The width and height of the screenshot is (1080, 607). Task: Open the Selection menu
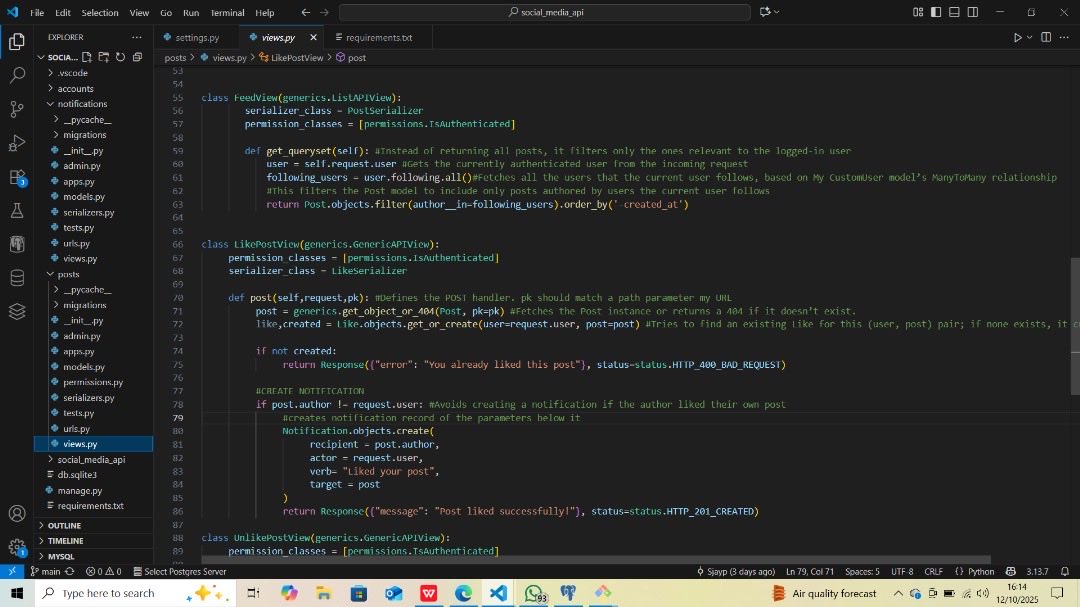tap(100, 12)
